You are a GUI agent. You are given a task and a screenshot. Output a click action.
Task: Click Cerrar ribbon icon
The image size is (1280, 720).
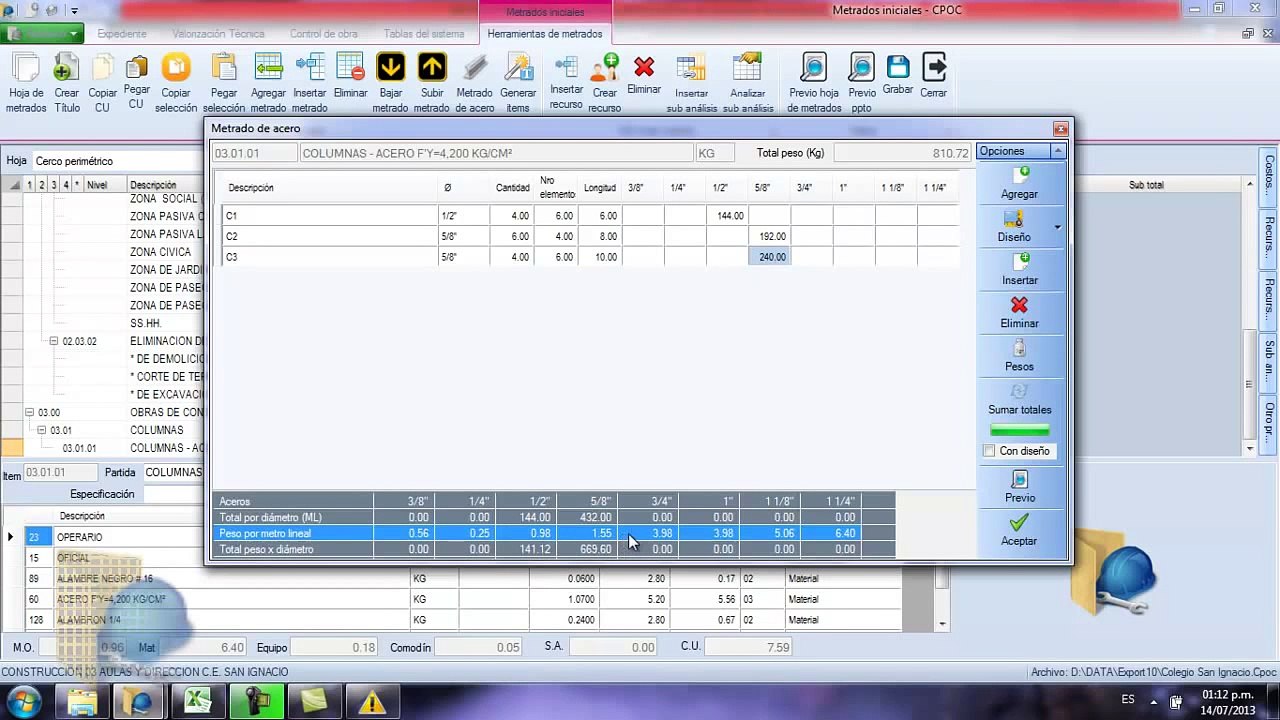click(934, 67)
